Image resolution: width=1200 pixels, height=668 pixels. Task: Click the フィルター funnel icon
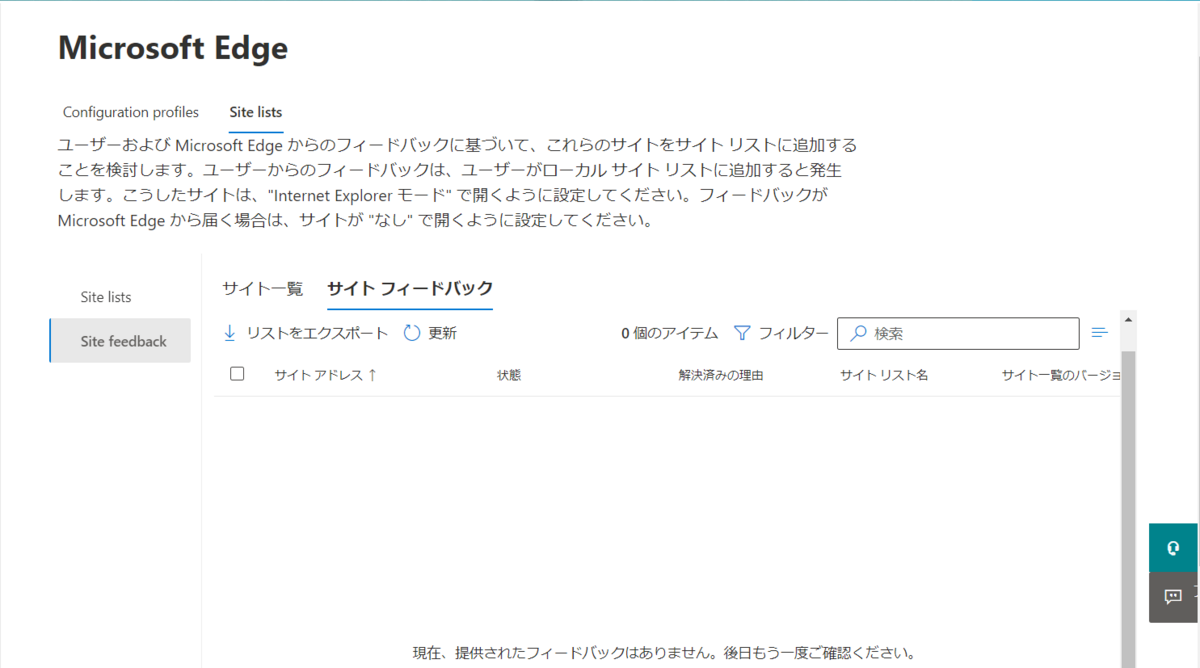[742, 333]
